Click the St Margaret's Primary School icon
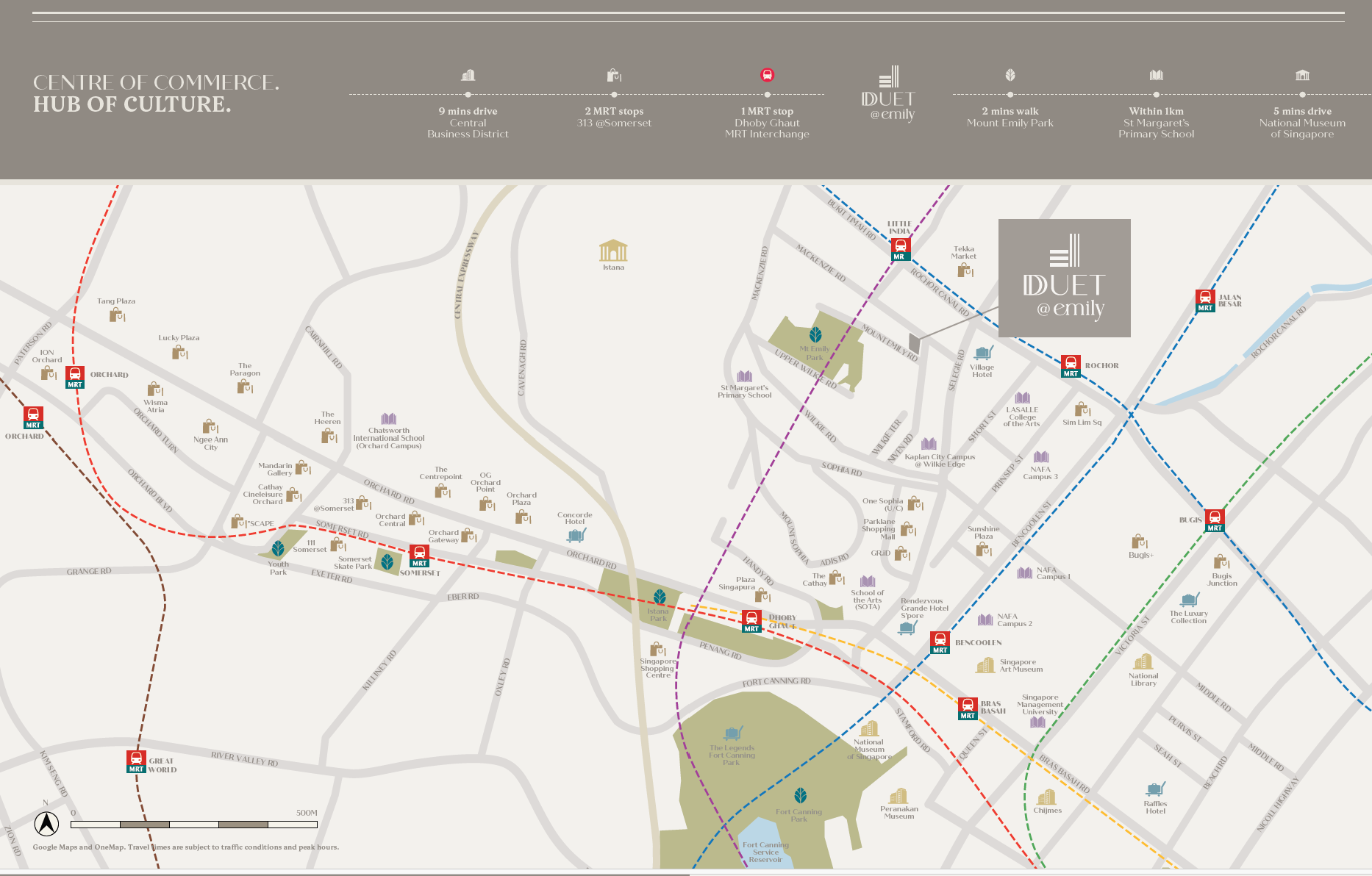 click(x=745, y=376)
